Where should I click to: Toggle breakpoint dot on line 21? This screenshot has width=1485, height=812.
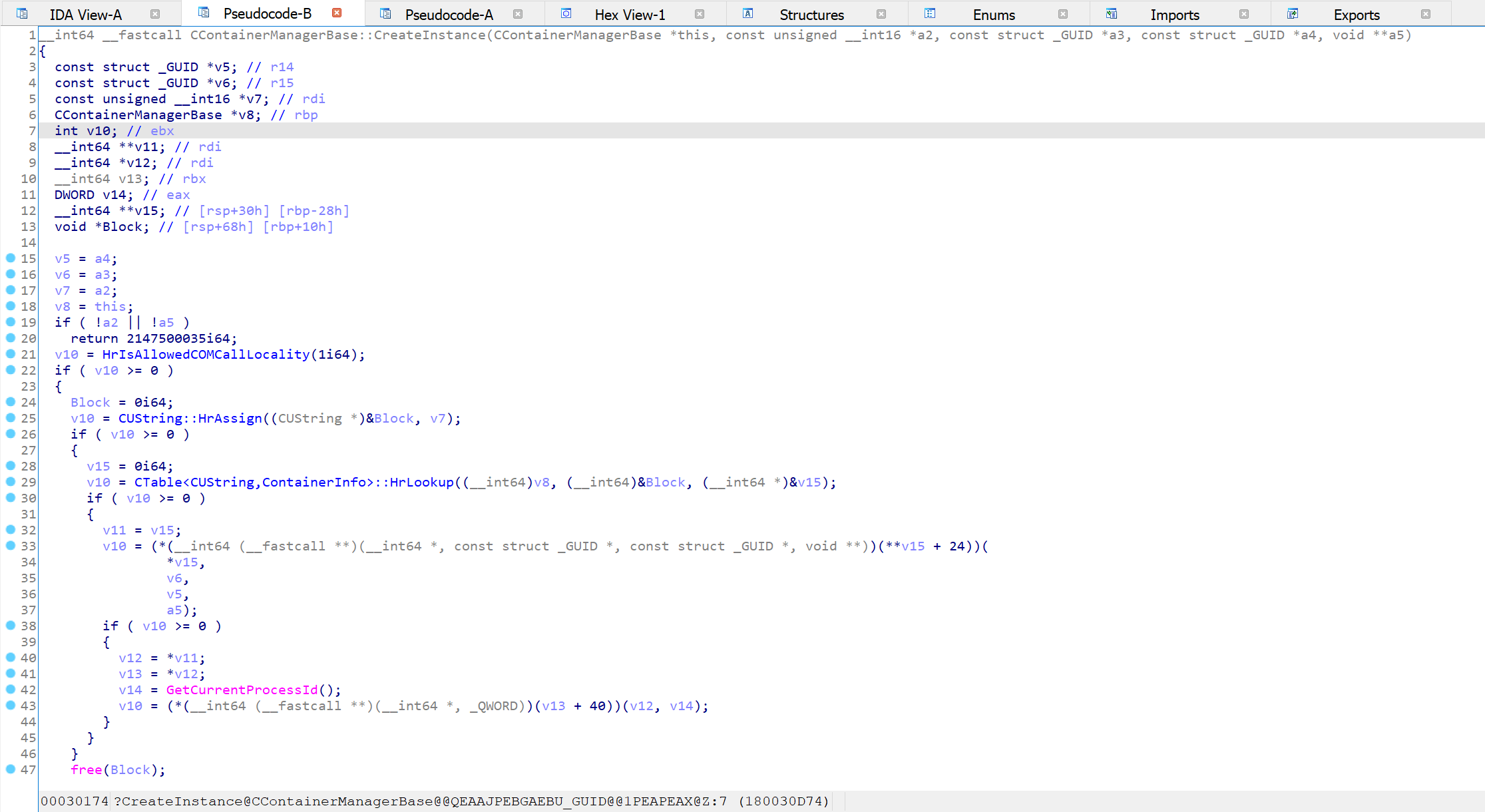[11, 354]
